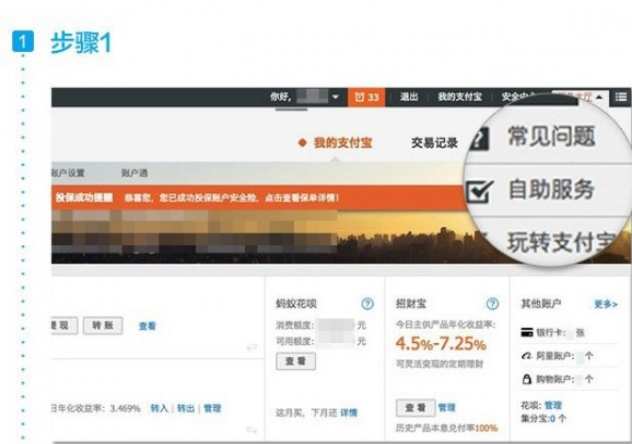Click the 自助服务 checkmark icon
The width and height of the screenshot is (632, 444).
click(479, 191)
